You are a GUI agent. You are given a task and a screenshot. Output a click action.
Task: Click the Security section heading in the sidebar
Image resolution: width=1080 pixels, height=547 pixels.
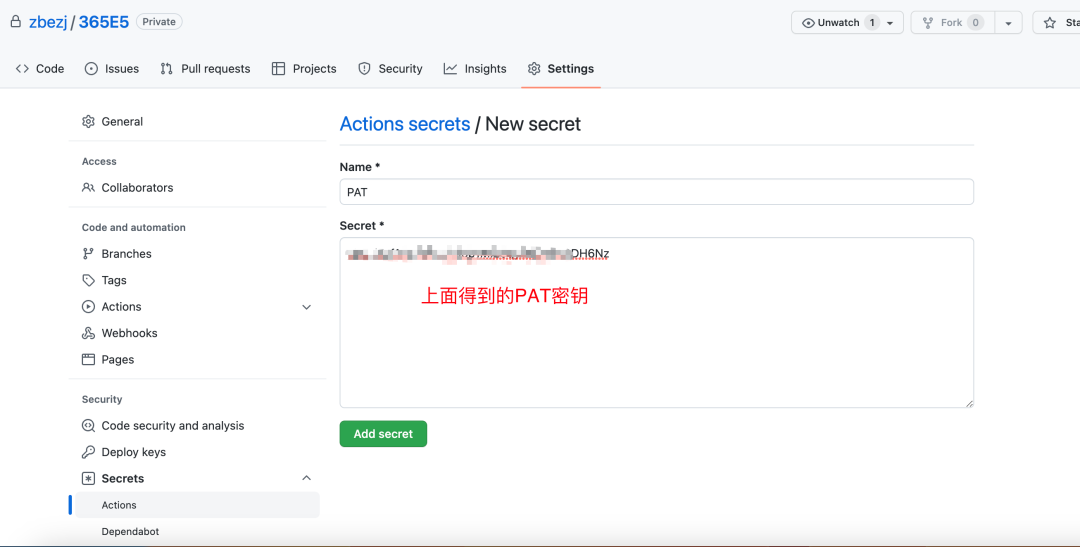click(x=102, y=400)
